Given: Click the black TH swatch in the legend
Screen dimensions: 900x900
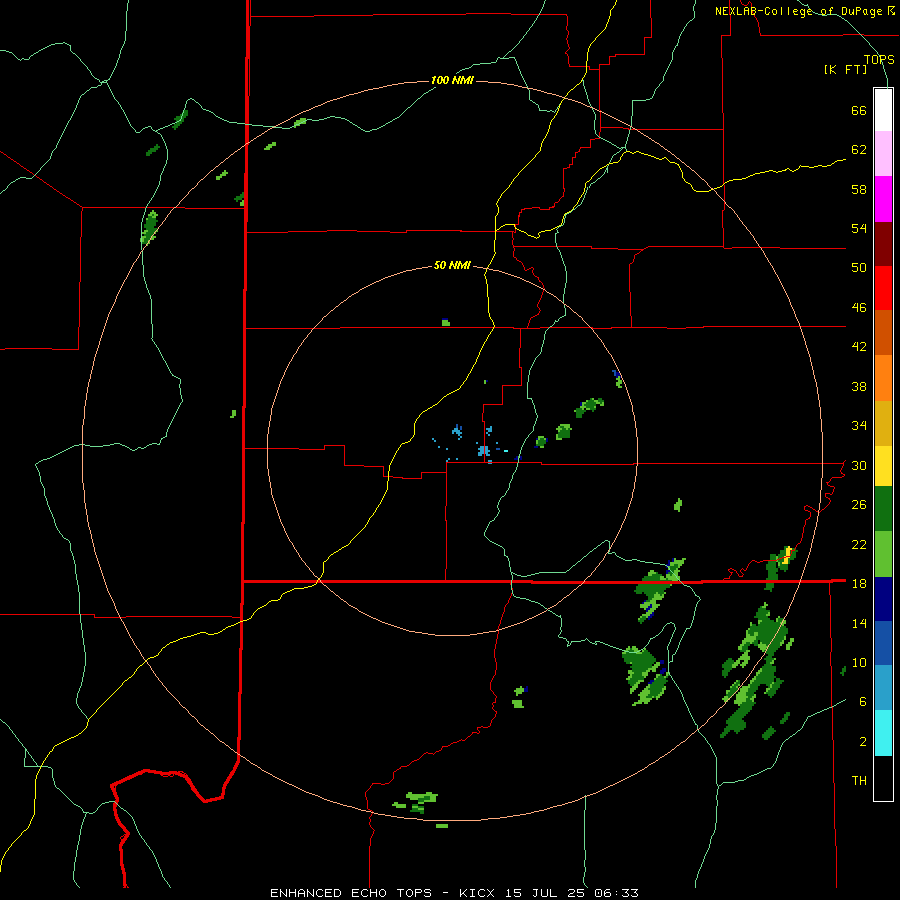Looking at the screenshot, I should [883, 778].
